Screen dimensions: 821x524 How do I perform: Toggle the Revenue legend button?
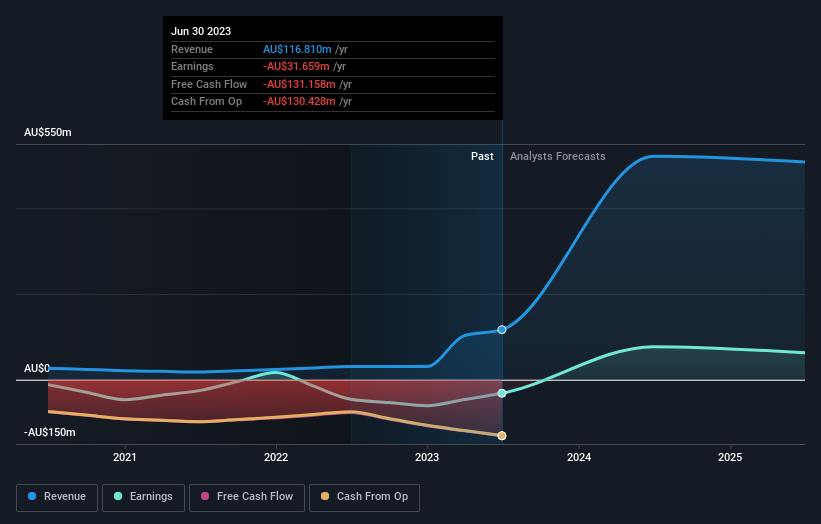(57, 497)
